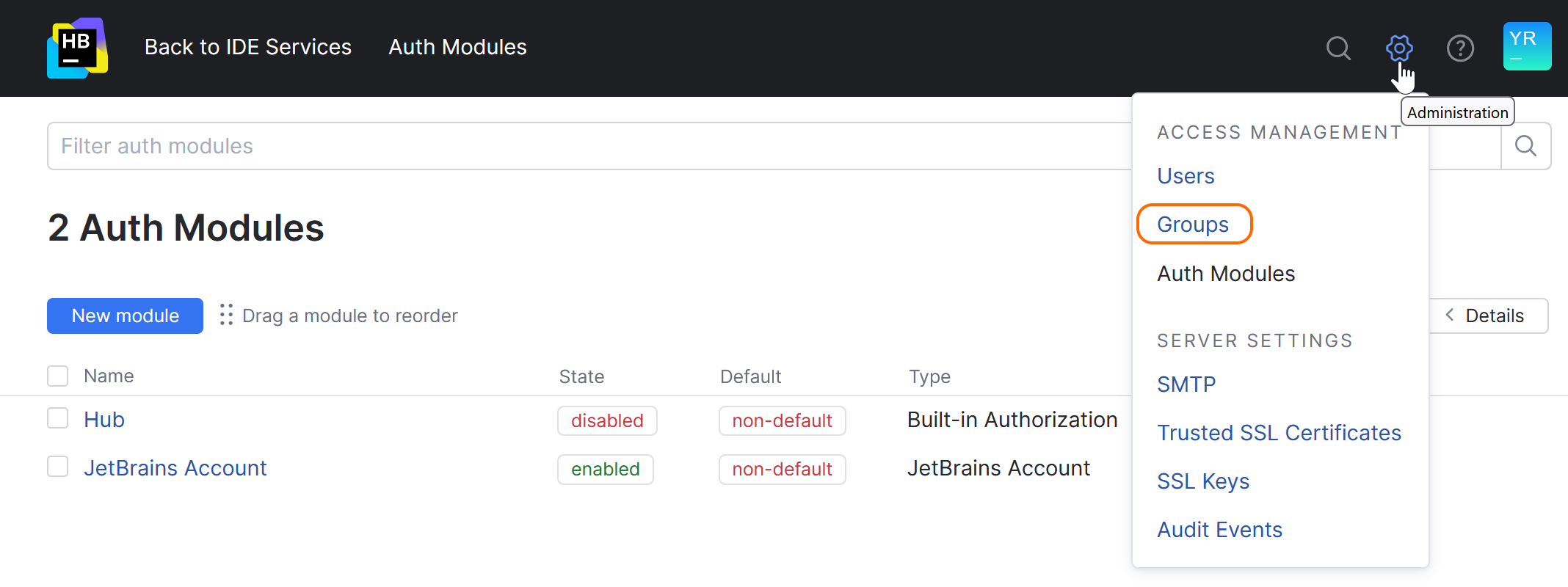Click the State column header
The image size is (1568, 587).
581,376
